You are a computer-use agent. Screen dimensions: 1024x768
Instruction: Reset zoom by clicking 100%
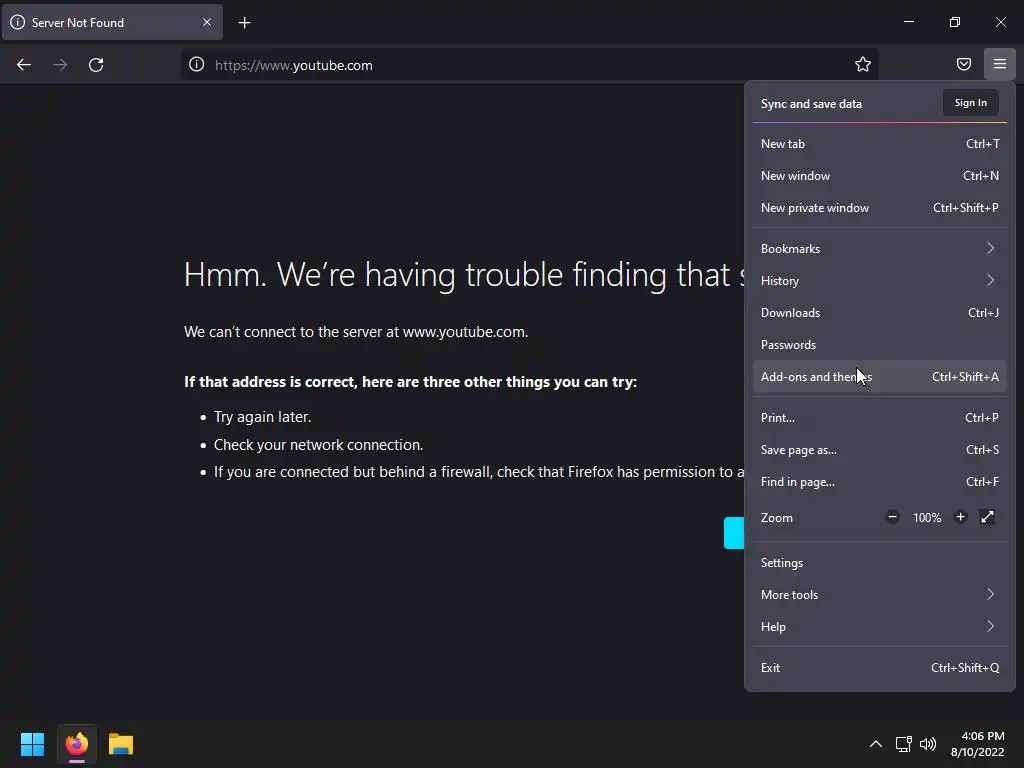[x=927, y=518]
